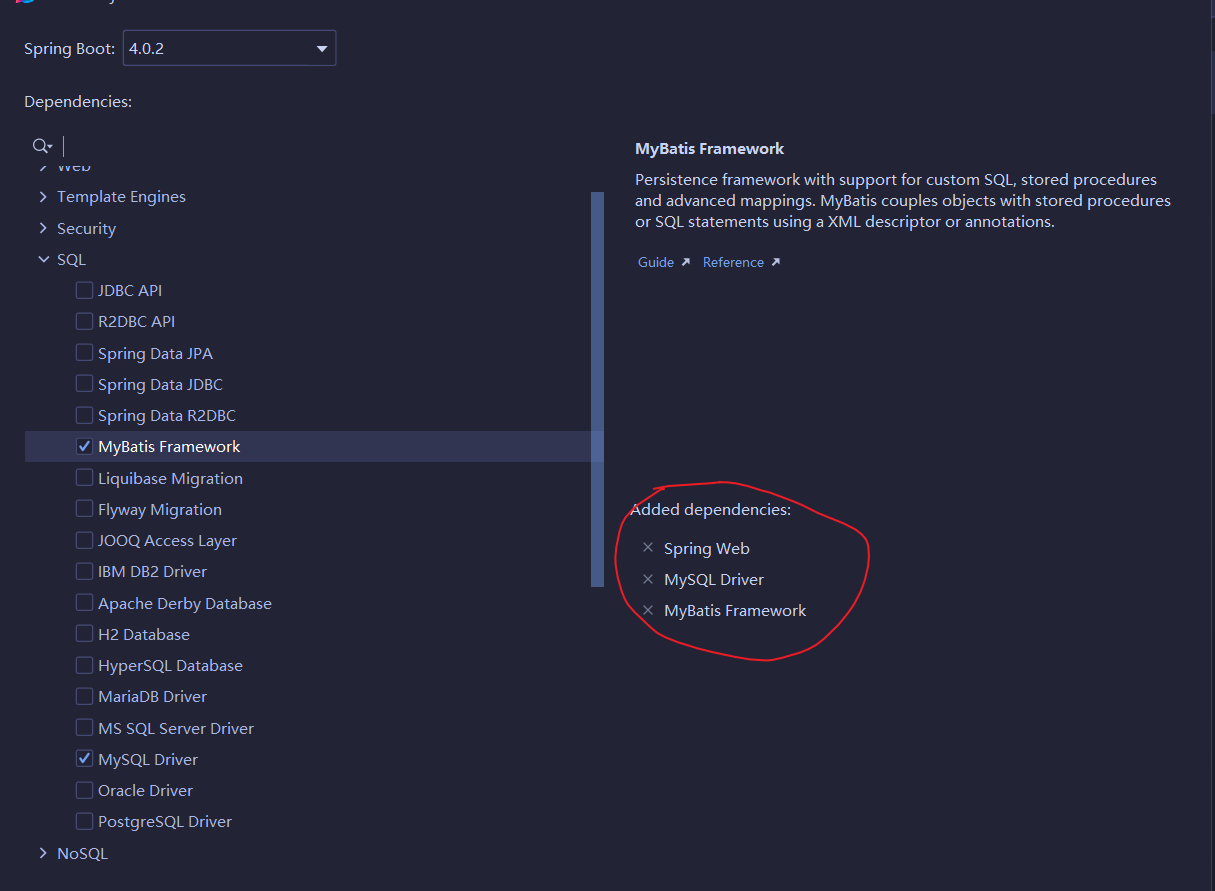Image resolution: width=1215 pixels, height=891 pixels.
Task: Remove Spring Web from added dependencies
Action: [x=648, y=548]
